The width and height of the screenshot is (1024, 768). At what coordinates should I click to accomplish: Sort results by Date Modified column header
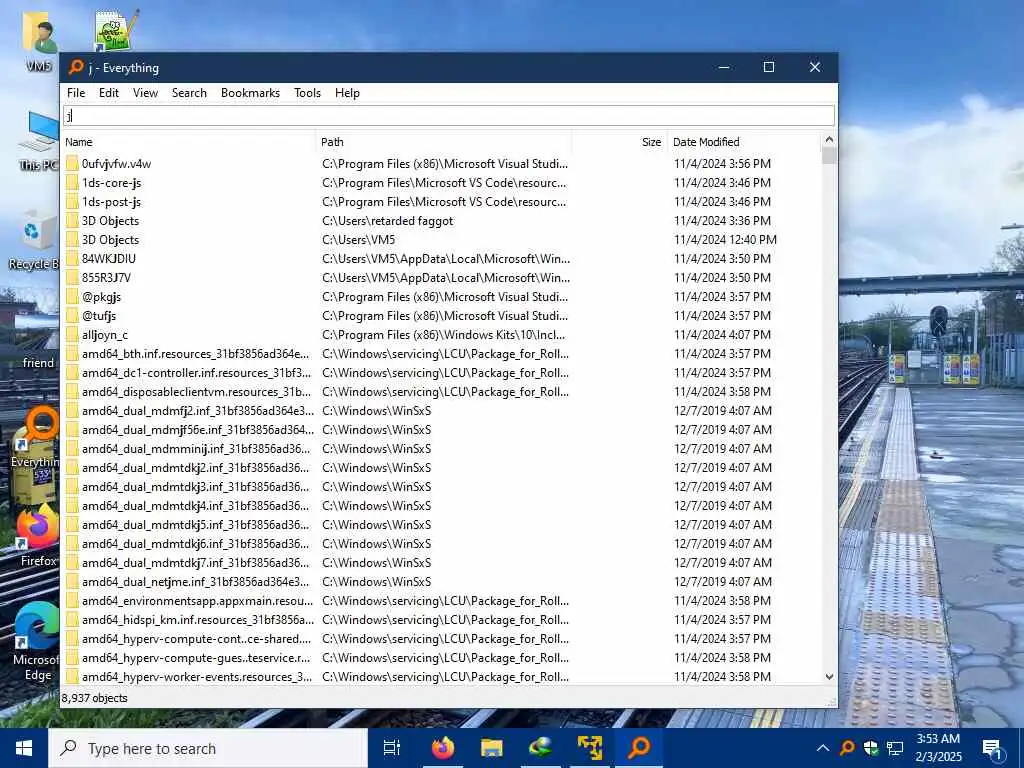[x=744, y=142]
